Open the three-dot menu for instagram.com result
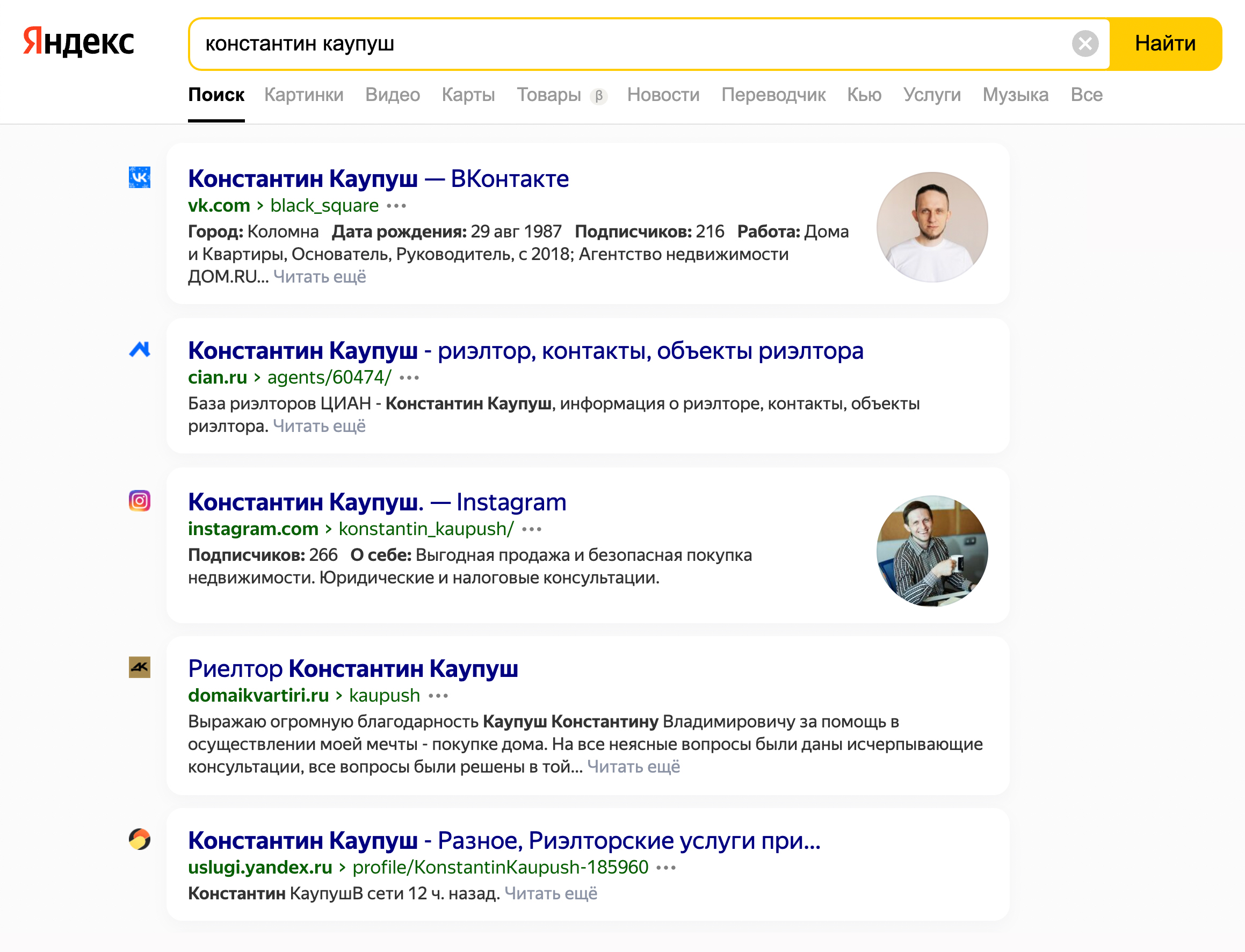The height and width of the screenshot is (952, 1245). [x=532, y=529]
